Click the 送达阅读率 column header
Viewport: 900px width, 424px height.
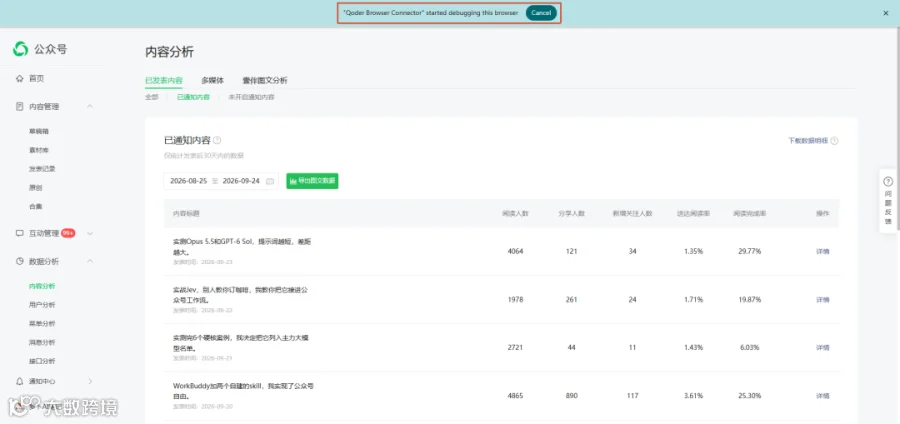point(693,213)
